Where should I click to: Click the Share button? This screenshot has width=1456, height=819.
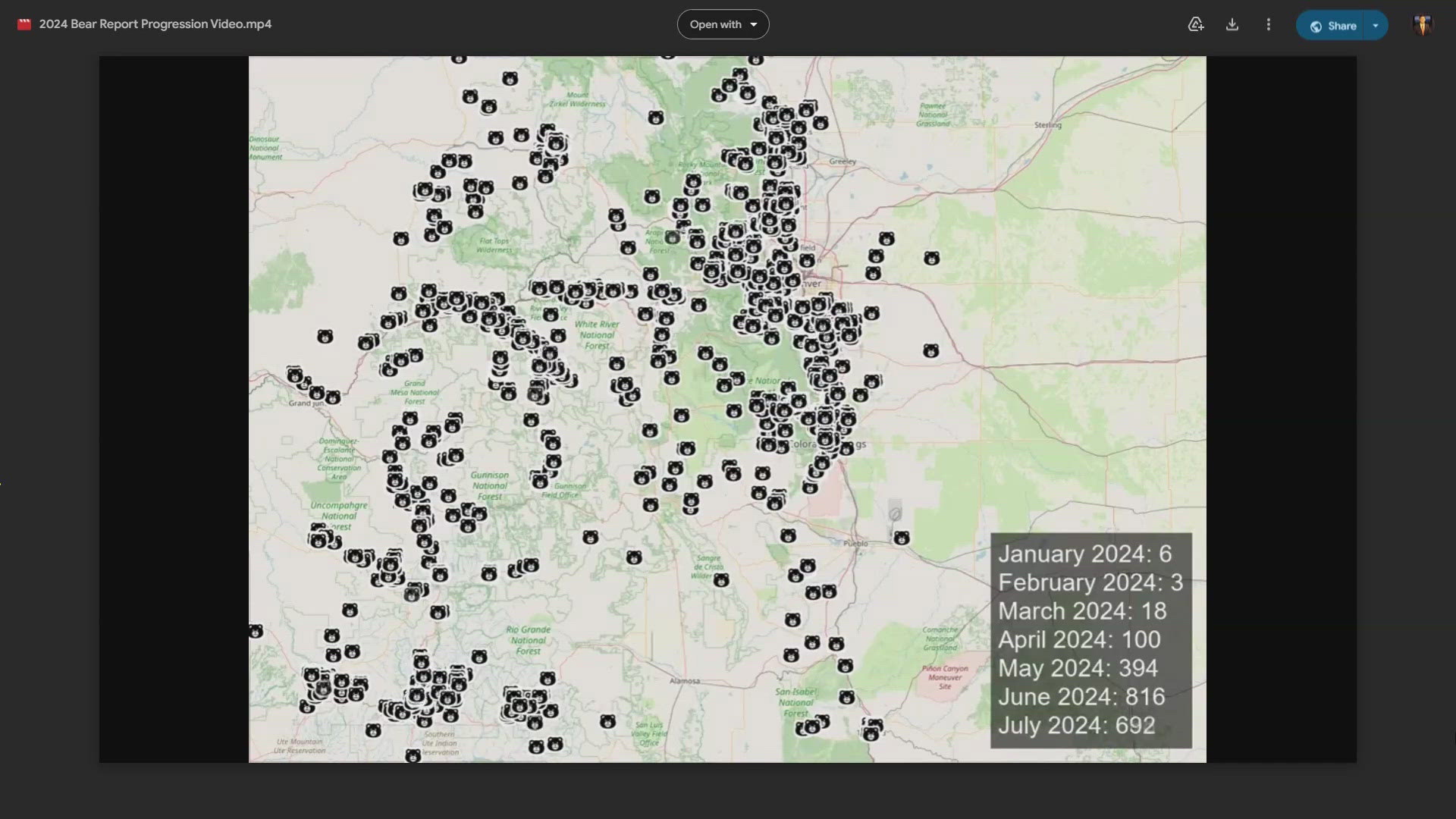(1330, 25)
